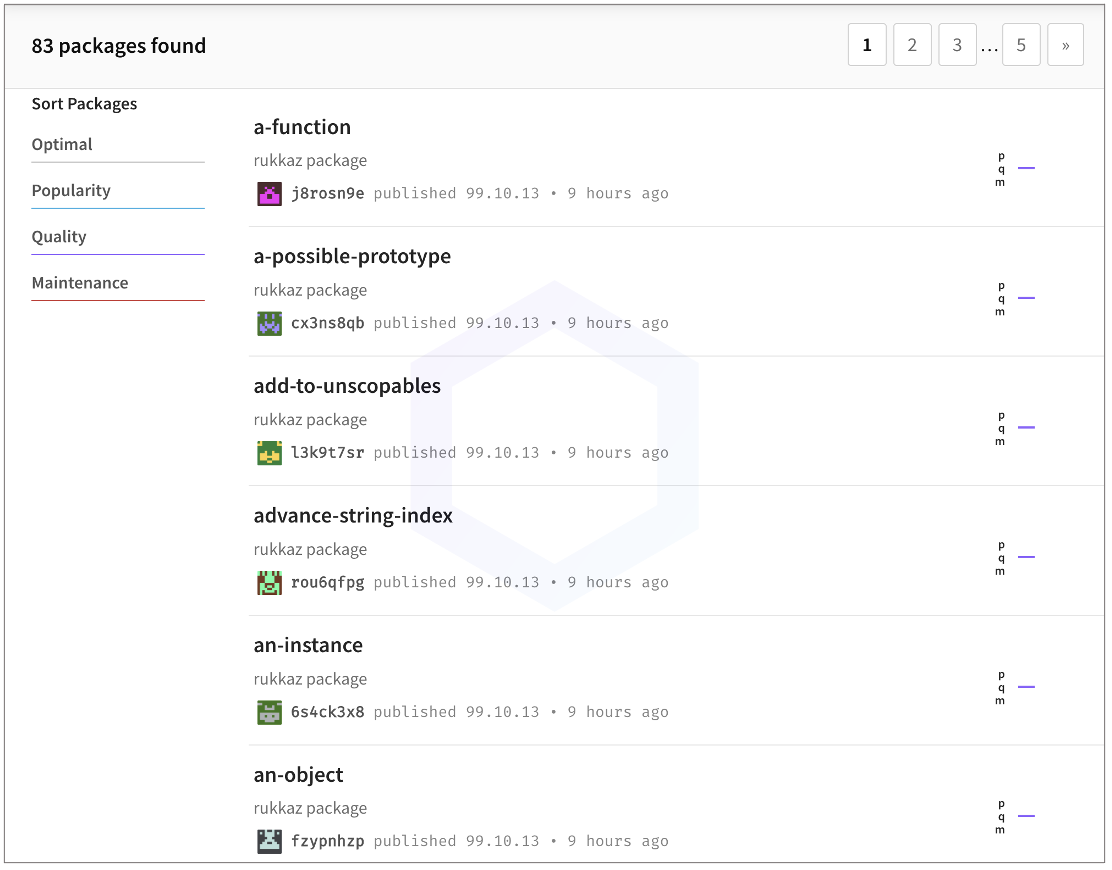The image size is (1112, 870).
Task: Sort packages by Popularity
Action: [x=71, y=191]
